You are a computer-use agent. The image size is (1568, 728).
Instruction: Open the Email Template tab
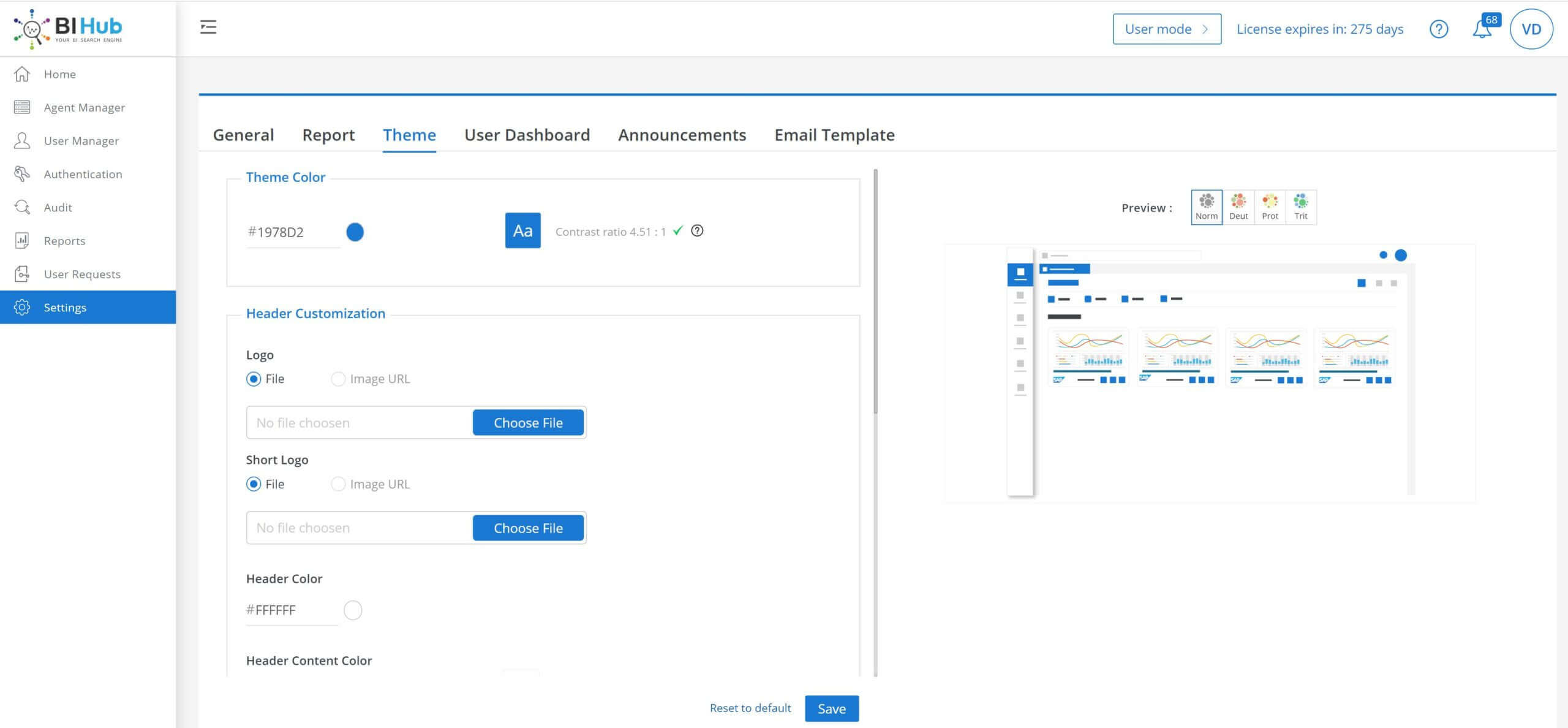tap(834, 135)
